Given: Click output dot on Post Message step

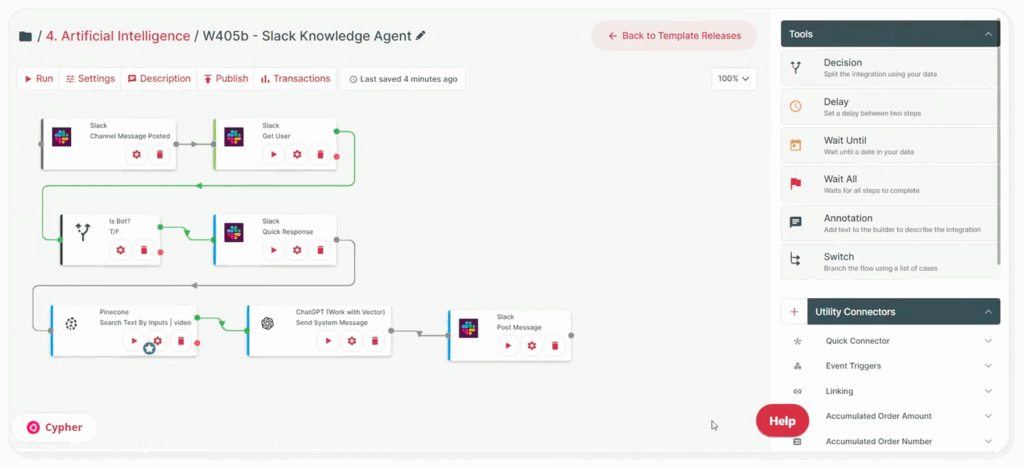Looking at the screenshot, I should [571, 335].
